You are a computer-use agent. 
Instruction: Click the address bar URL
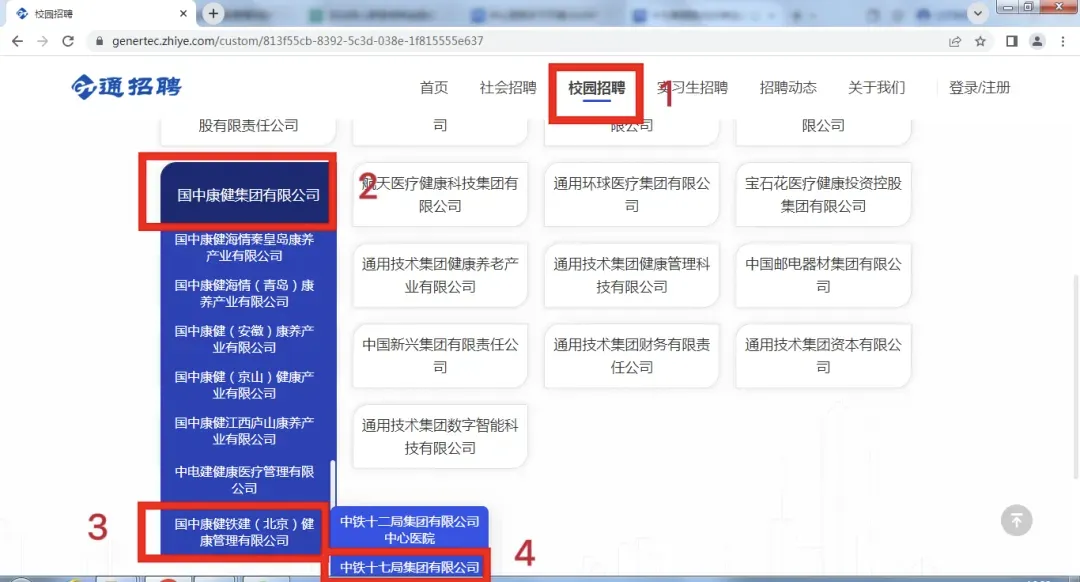[298, 41]
